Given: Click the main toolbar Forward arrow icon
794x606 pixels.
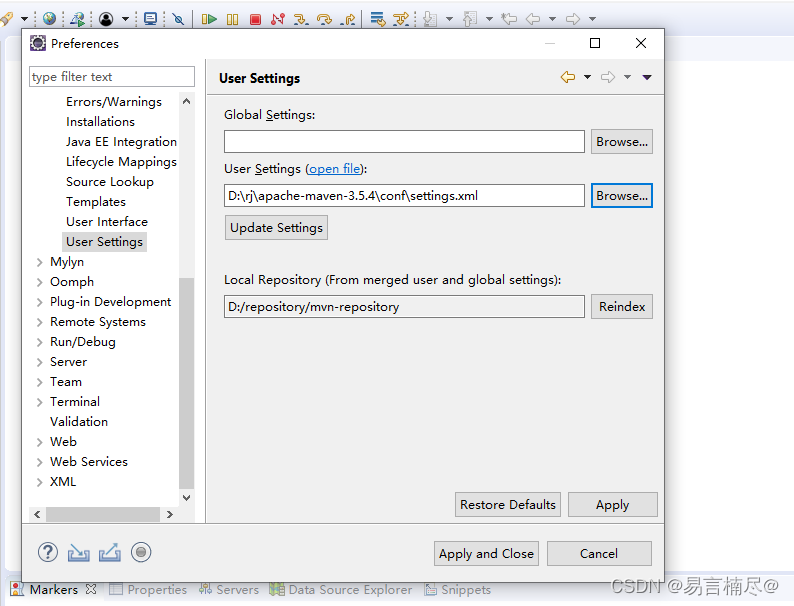Looking at the screenshot, I should (x=573, y=19).
